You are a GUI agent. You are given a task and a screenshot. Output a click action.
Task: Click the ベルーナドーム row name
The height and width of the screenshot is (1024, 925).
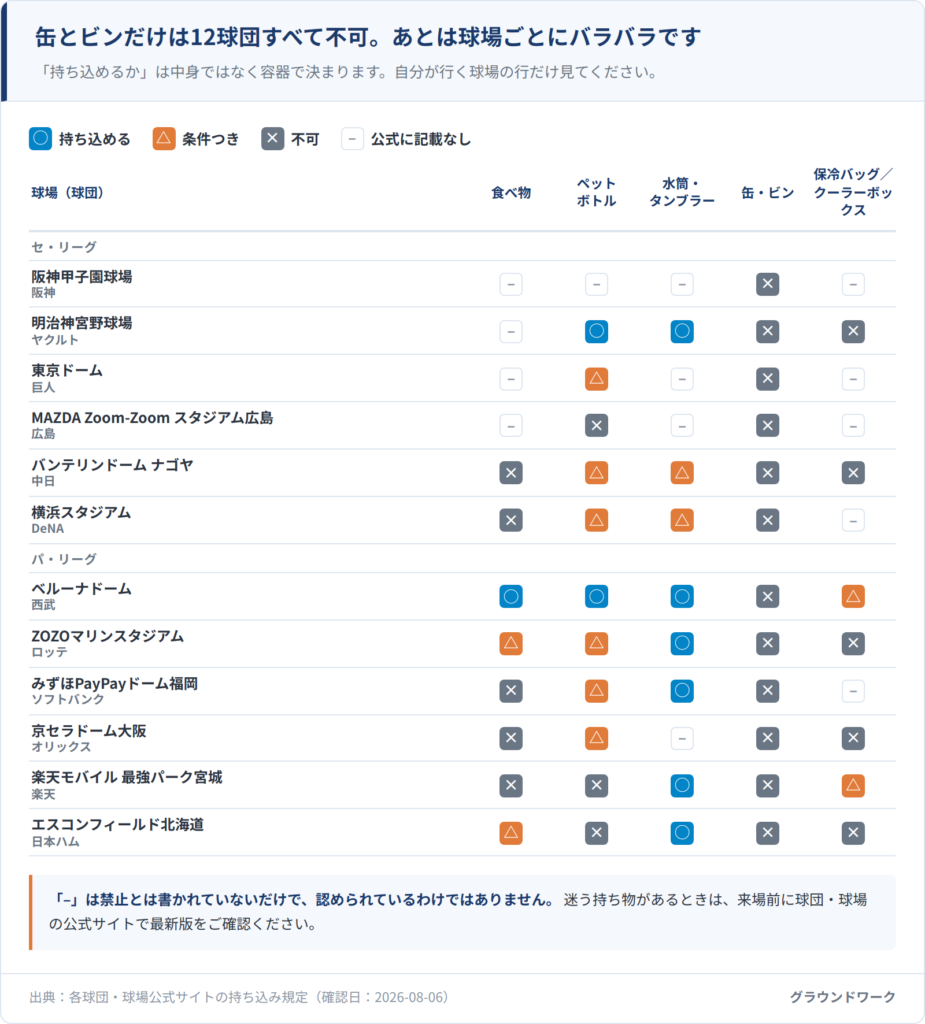click(82, 588)
